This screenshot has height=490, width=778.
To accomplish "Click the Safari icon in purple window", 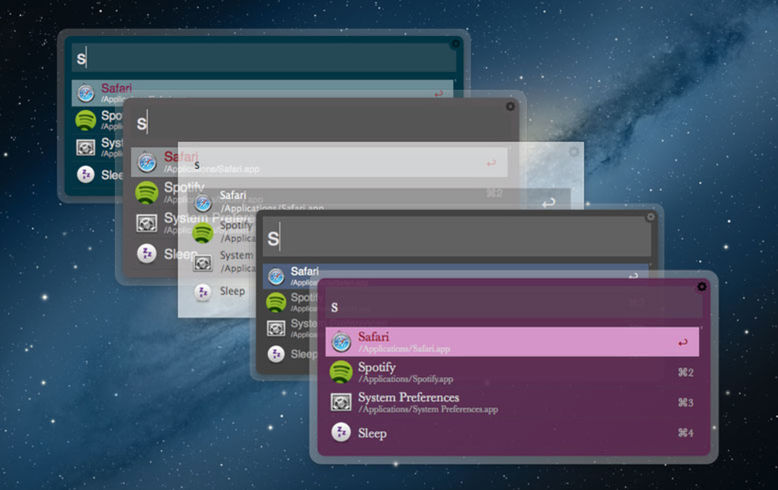I will point(341,342).
